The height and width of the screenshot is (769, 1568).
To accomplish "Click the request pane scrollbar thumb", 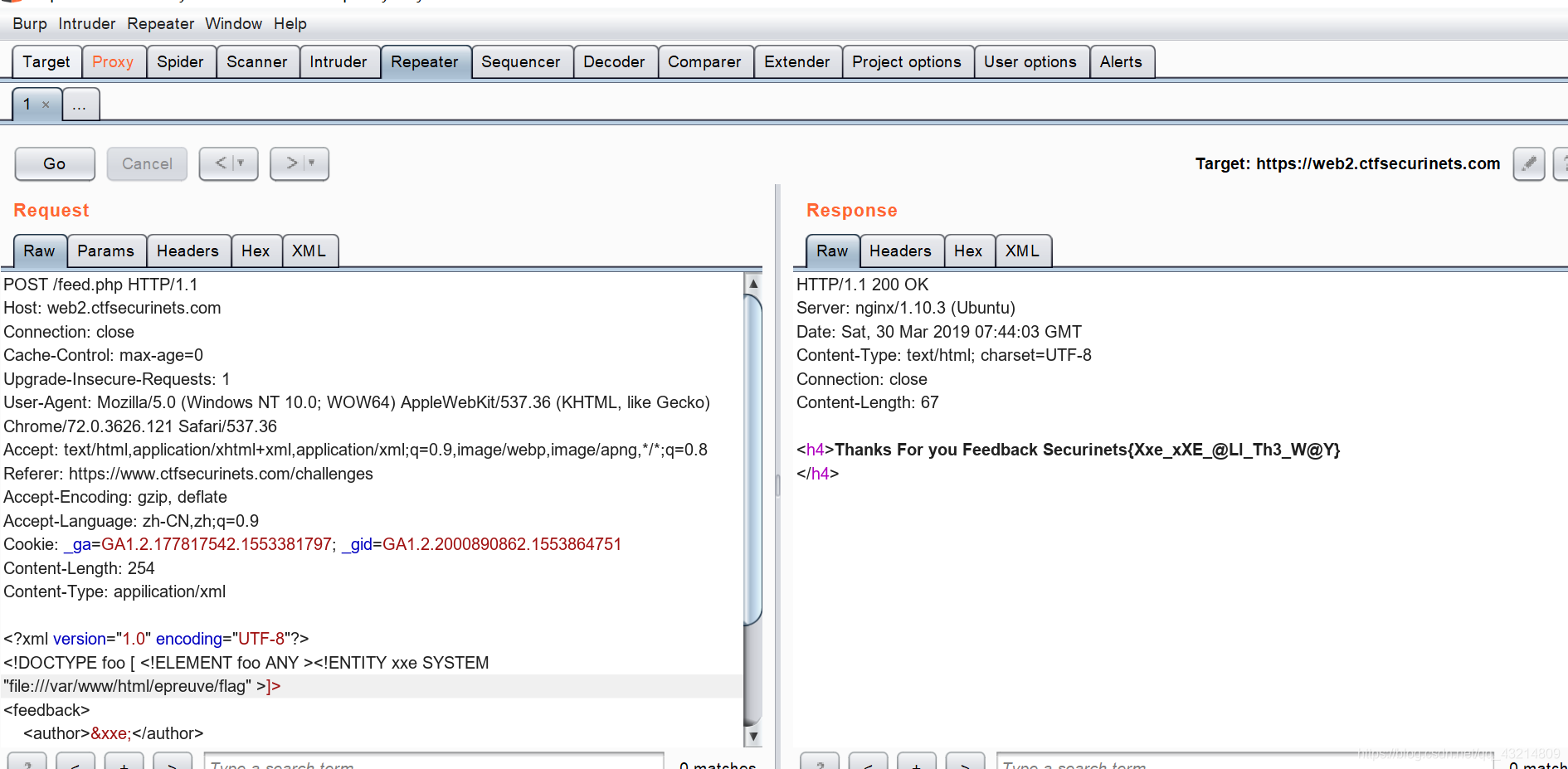I will (753, 460).
